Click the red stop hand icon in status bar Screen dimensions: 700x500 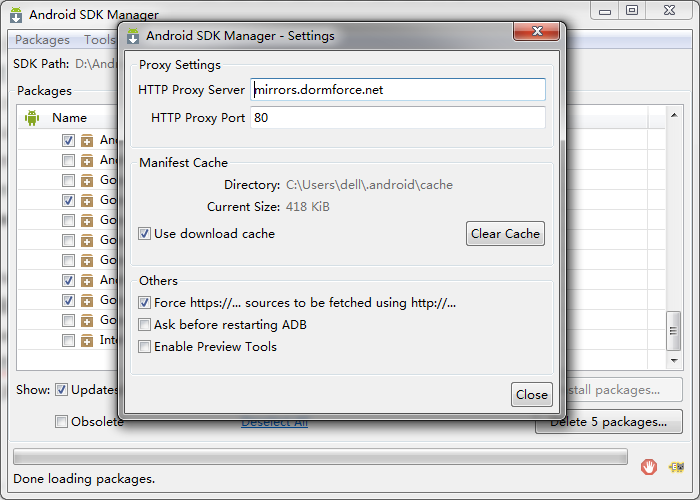click(x=649, y=467)
